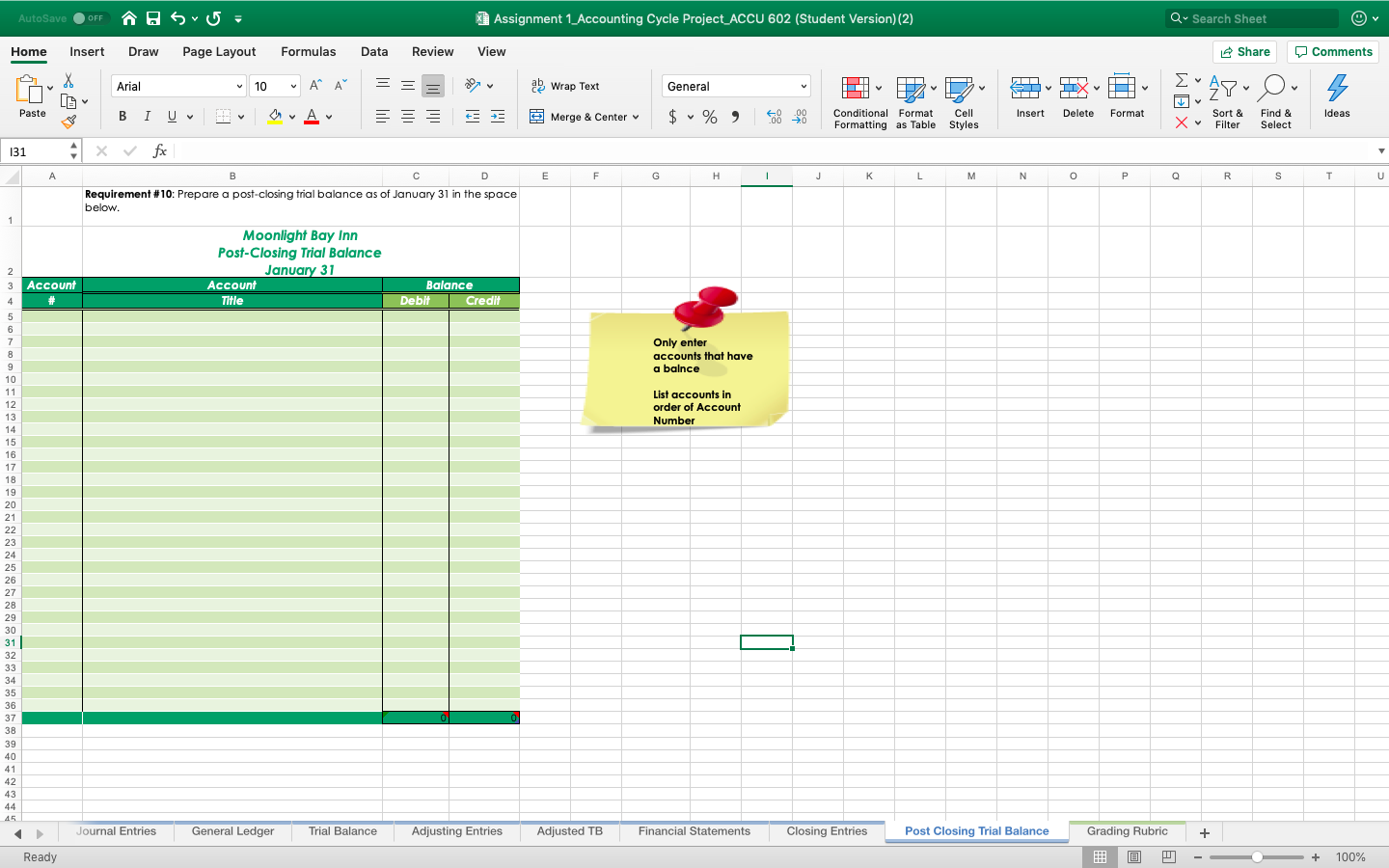The image size is (1389, 868).
Task: Click the yellow fill color button
Action: pyautogui.click(x=275, y=117)
